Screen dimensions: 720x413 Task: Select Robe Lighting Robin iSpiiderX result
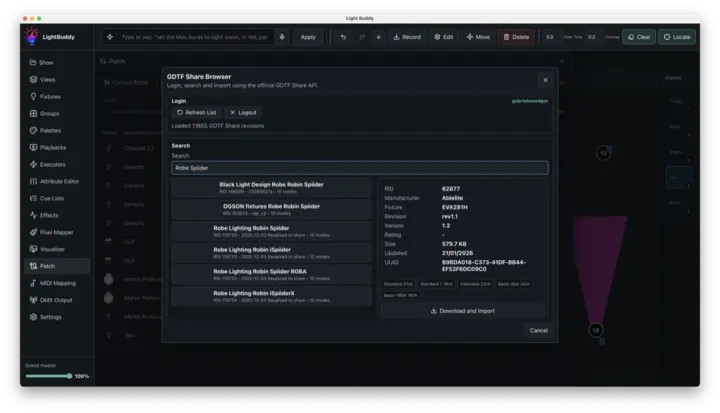click(271, 296)
